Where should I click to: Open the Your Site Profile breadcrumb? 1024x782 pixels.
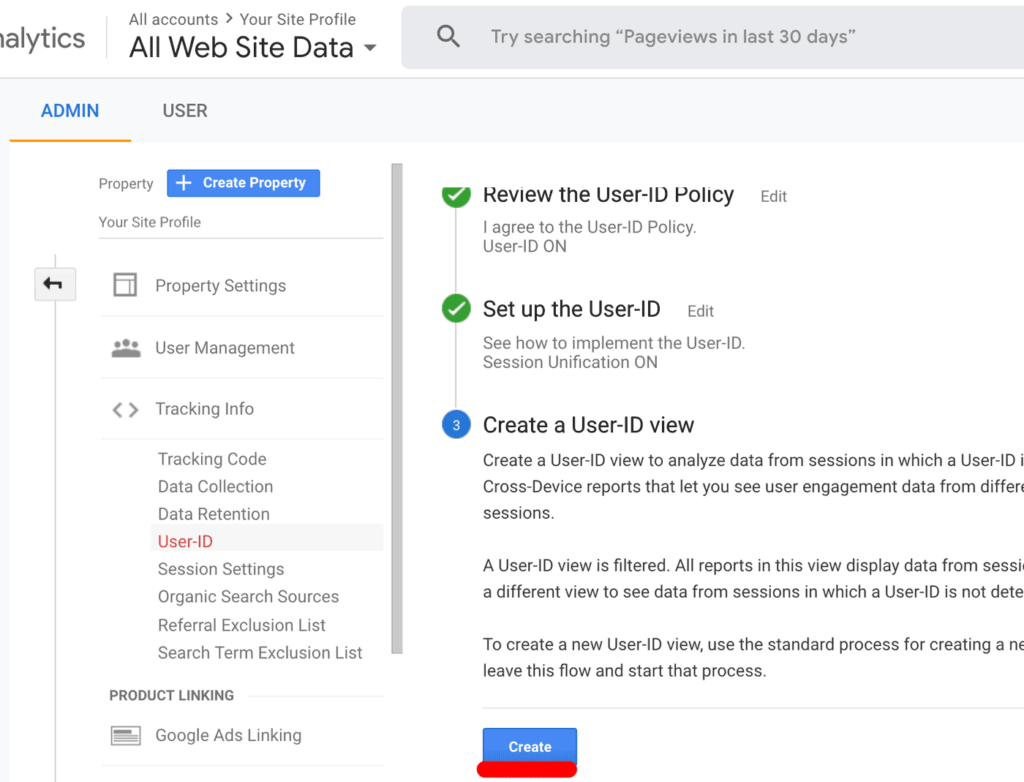296,18
